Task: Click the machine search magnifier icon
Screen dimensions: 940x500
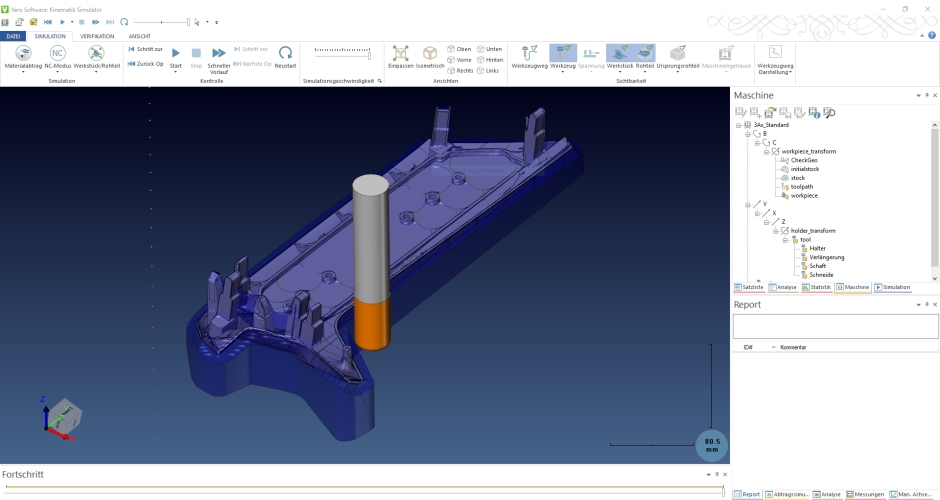Action: coord(829,112)
